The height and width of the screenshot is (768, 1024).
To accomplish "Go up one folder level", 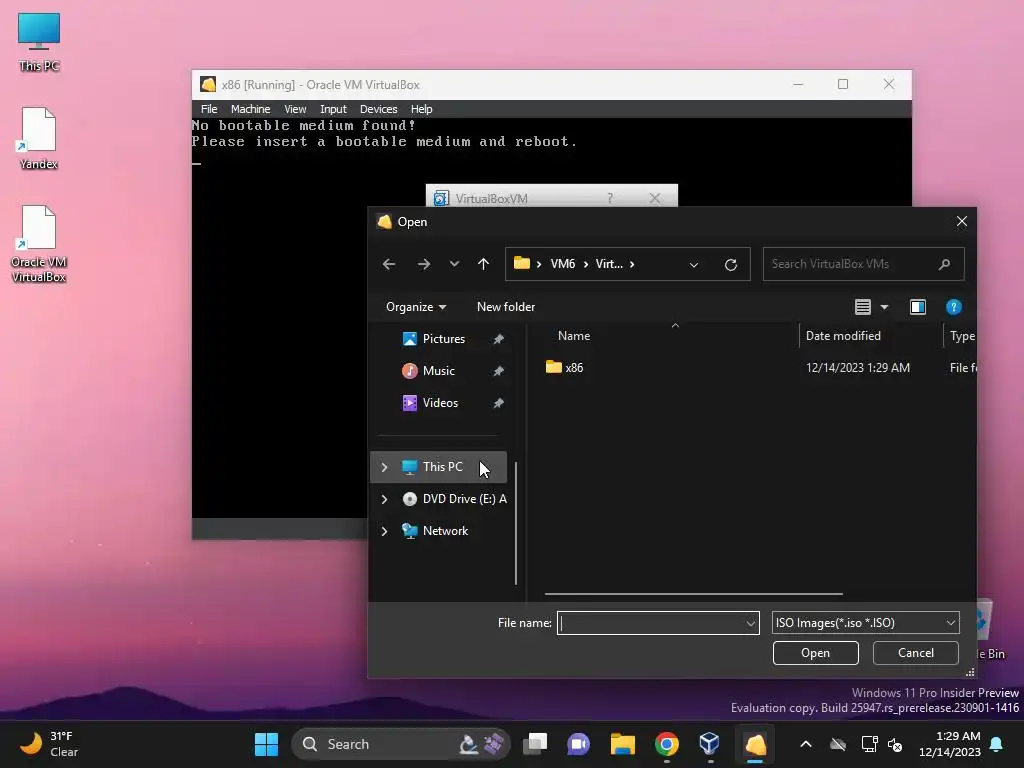I will pyautogui.click(x=483, y=264).
